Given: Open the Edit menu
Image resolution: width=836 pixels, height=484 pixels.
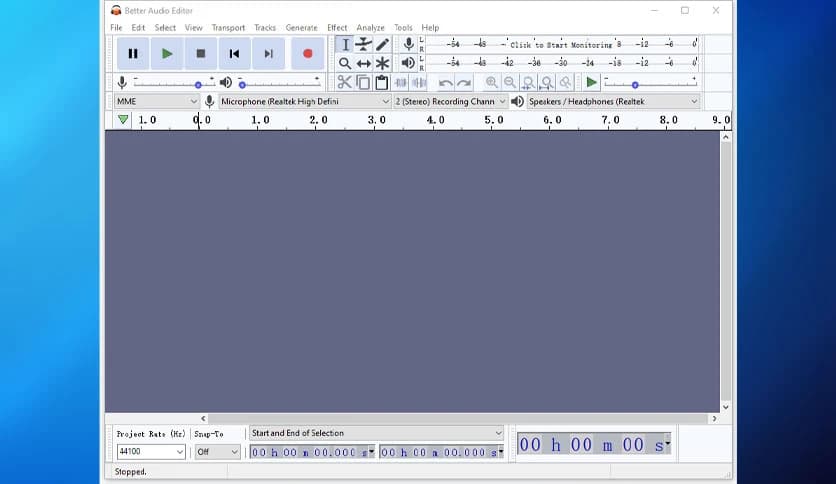Looking at the screenshot, I should 138,27.
